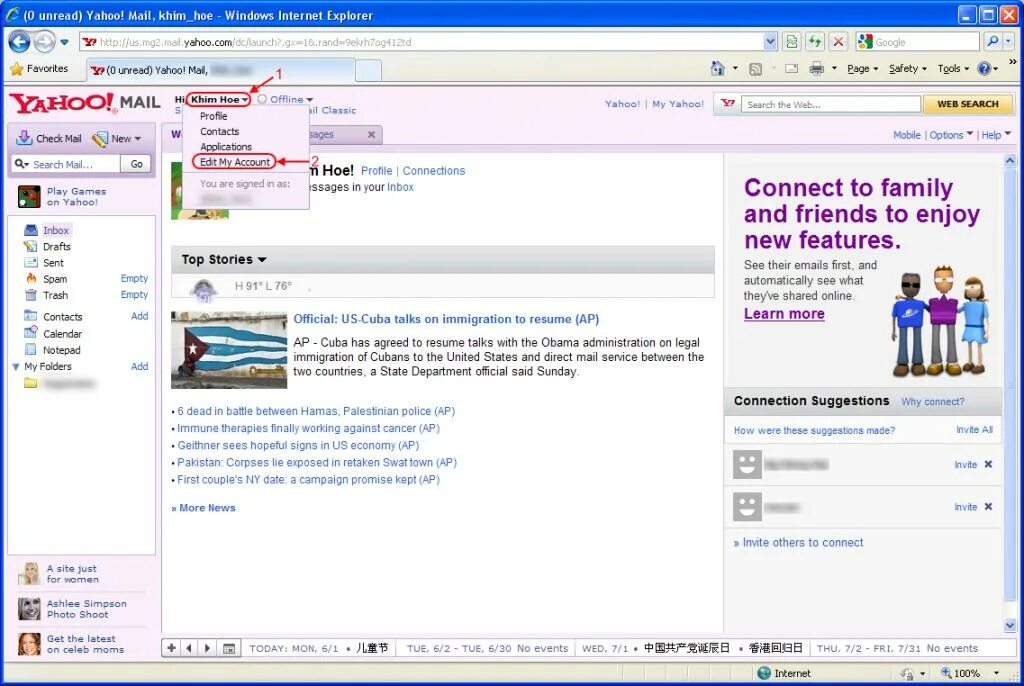Click Invite All link
This screenshot has height=686, width=1024.
(x=974, y=430)
